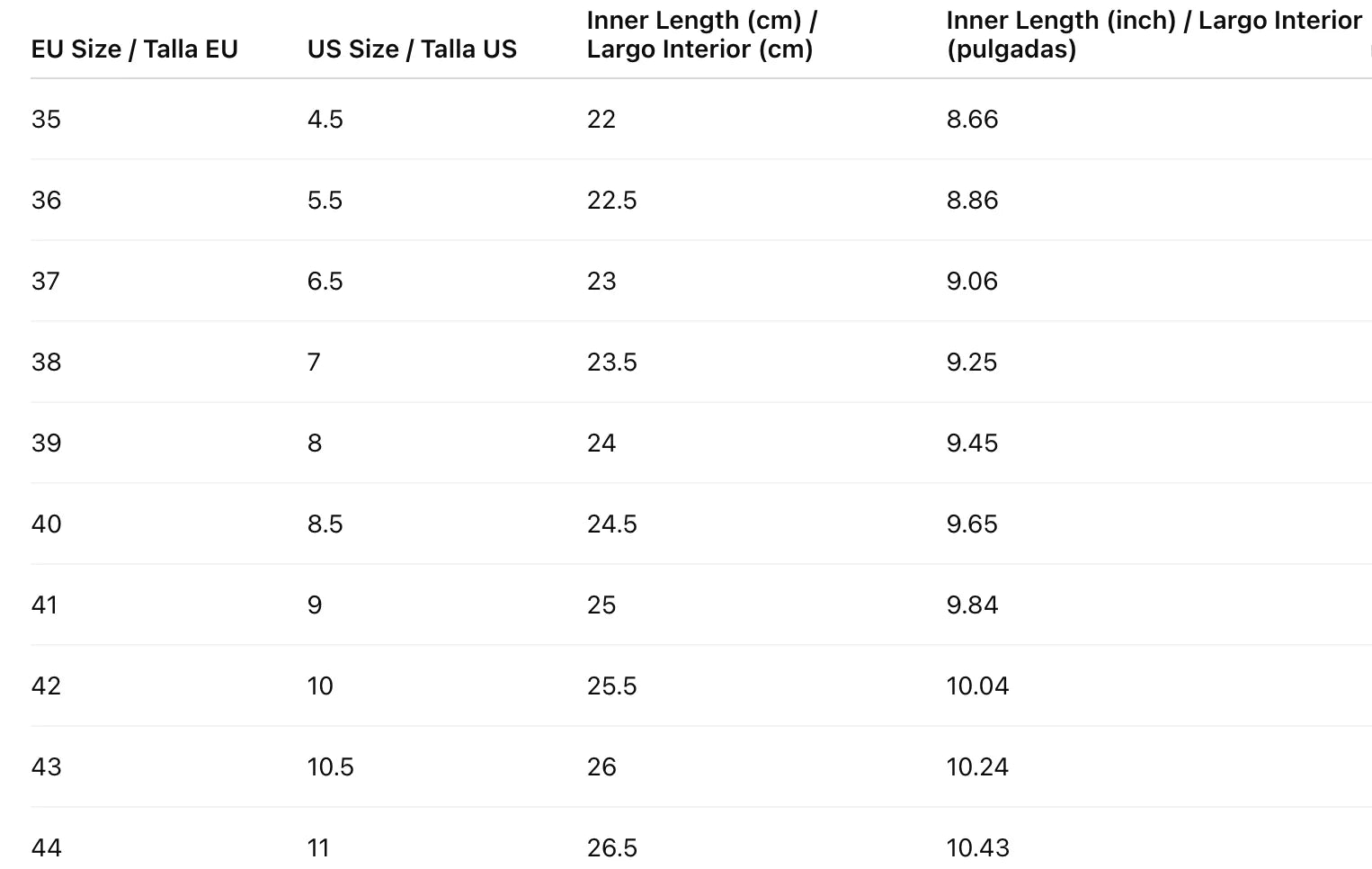Select the US size 6.5 cell

point(325,282)
